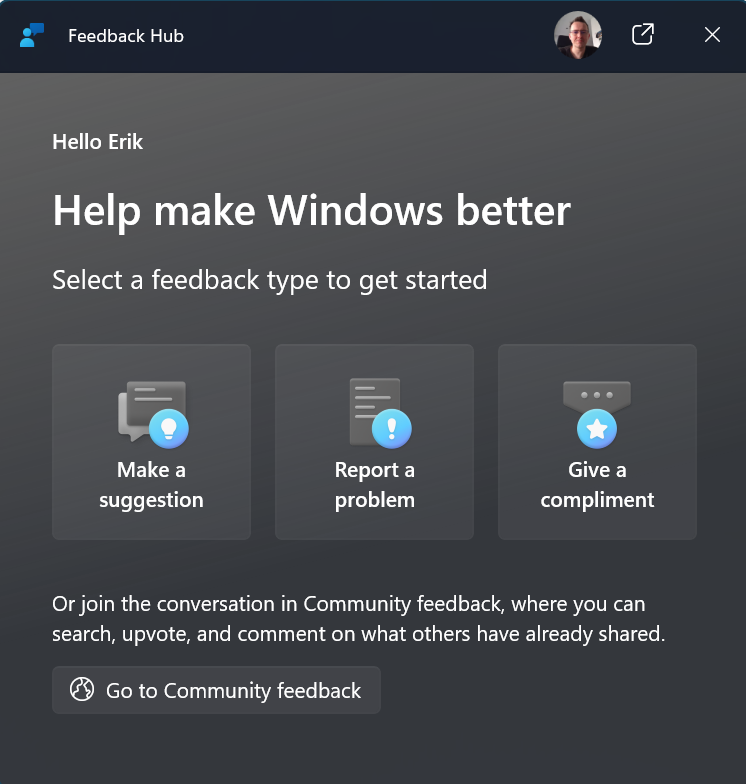Click the Feedback Hub logo icon

[32, 36]
